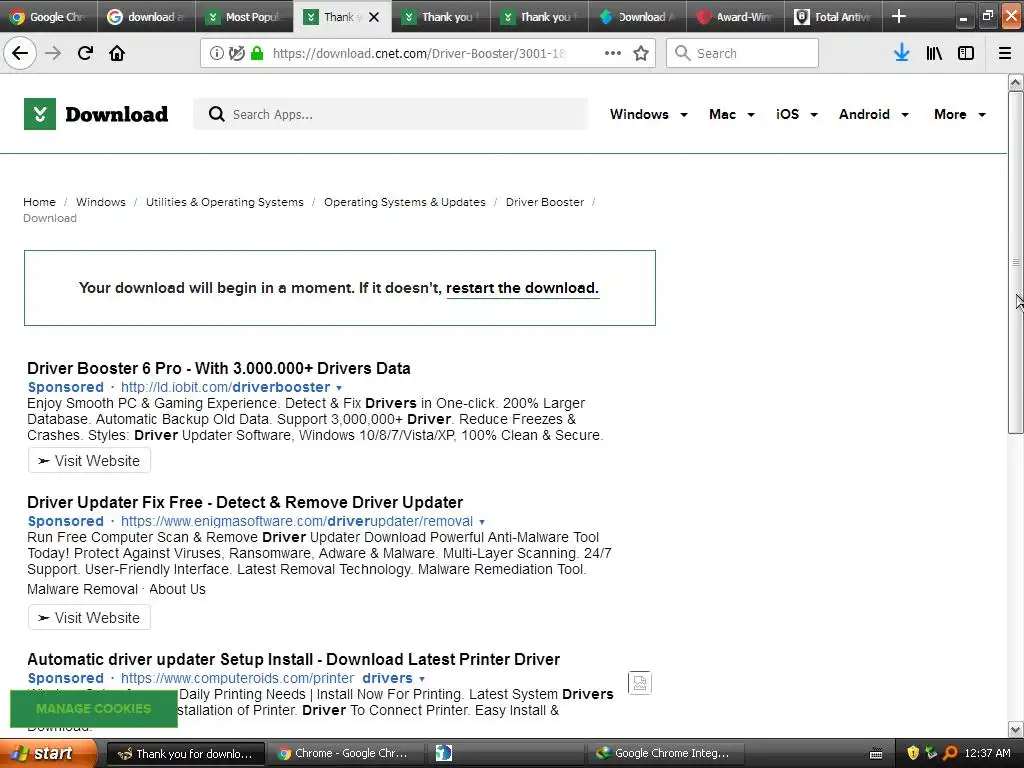Go back to the previous page
Image resolution: width=1024 pixels, height=768 pixels.
(20, 53)
